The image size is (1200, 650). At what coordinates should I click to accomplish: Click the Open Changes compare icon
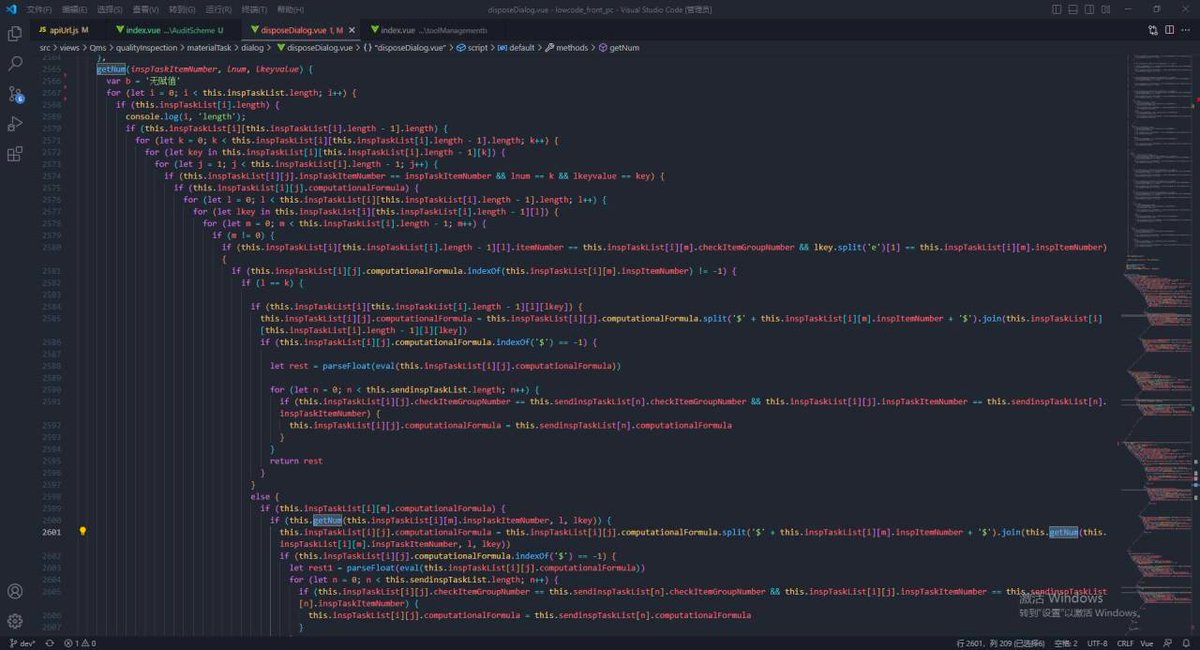pos(1153,30)
